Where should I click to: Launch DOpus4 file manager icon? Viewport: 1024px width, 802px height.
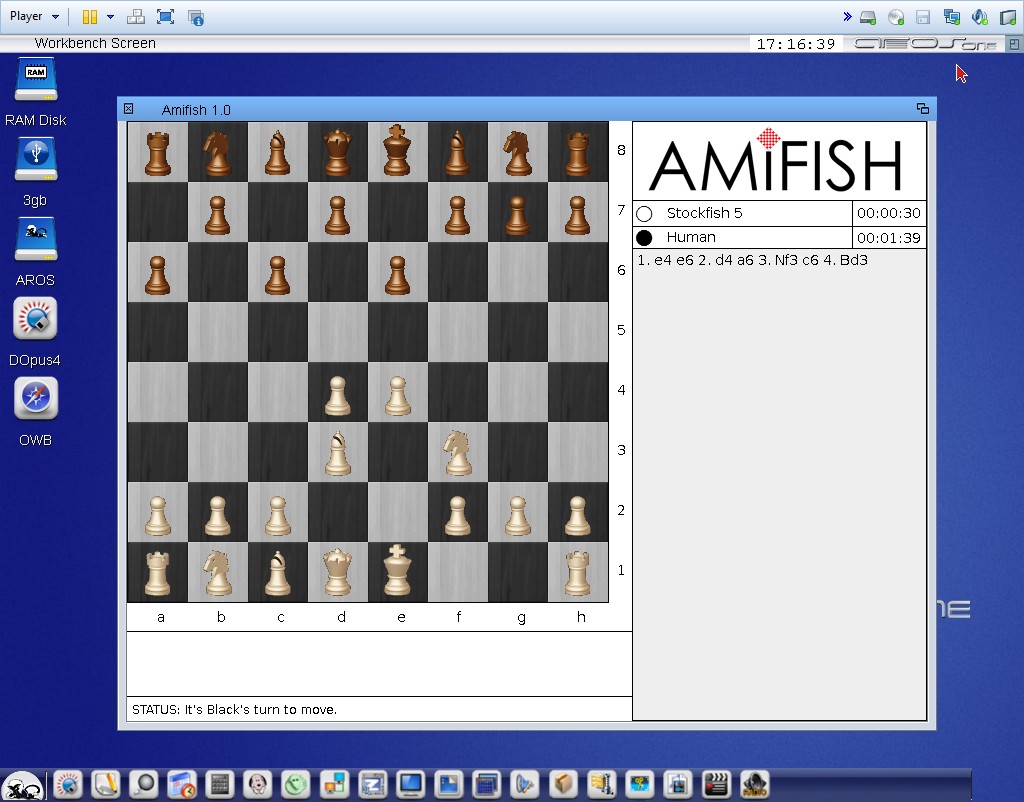coord(36,321)
